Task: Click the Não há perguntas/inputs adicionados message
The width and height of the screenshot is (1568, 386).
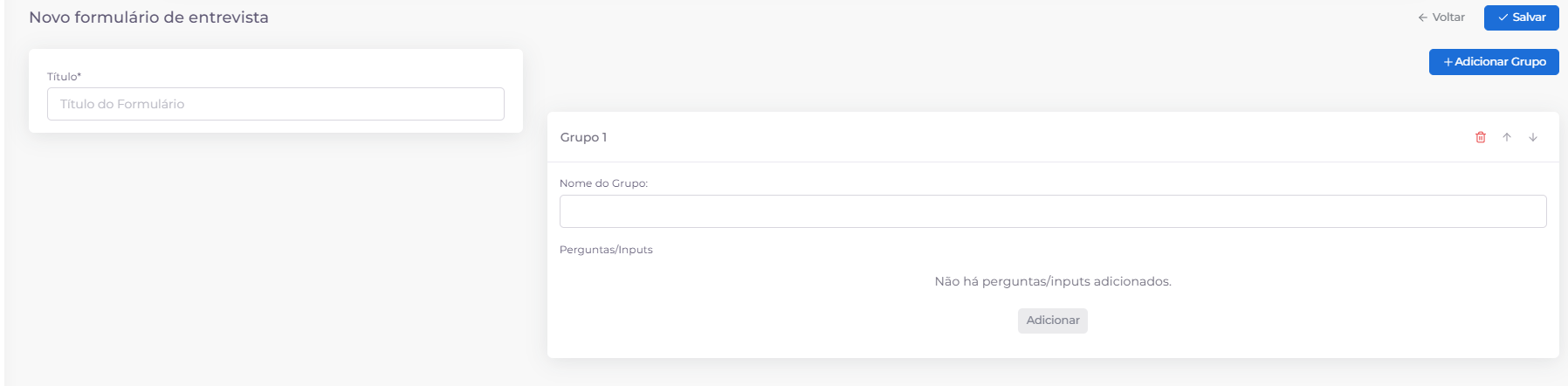Action: coord(1053,281)
